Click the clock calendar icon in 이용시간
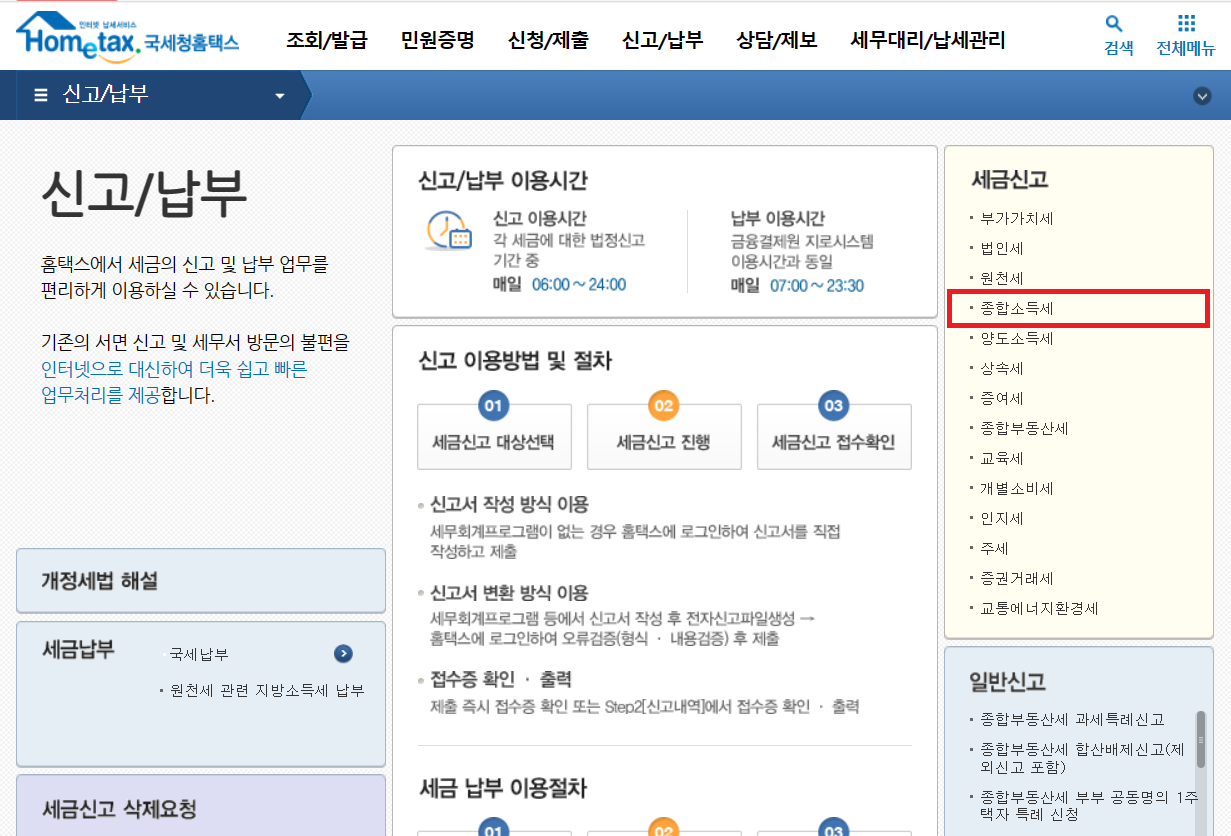1231x836 pixels. click(448, 230)
